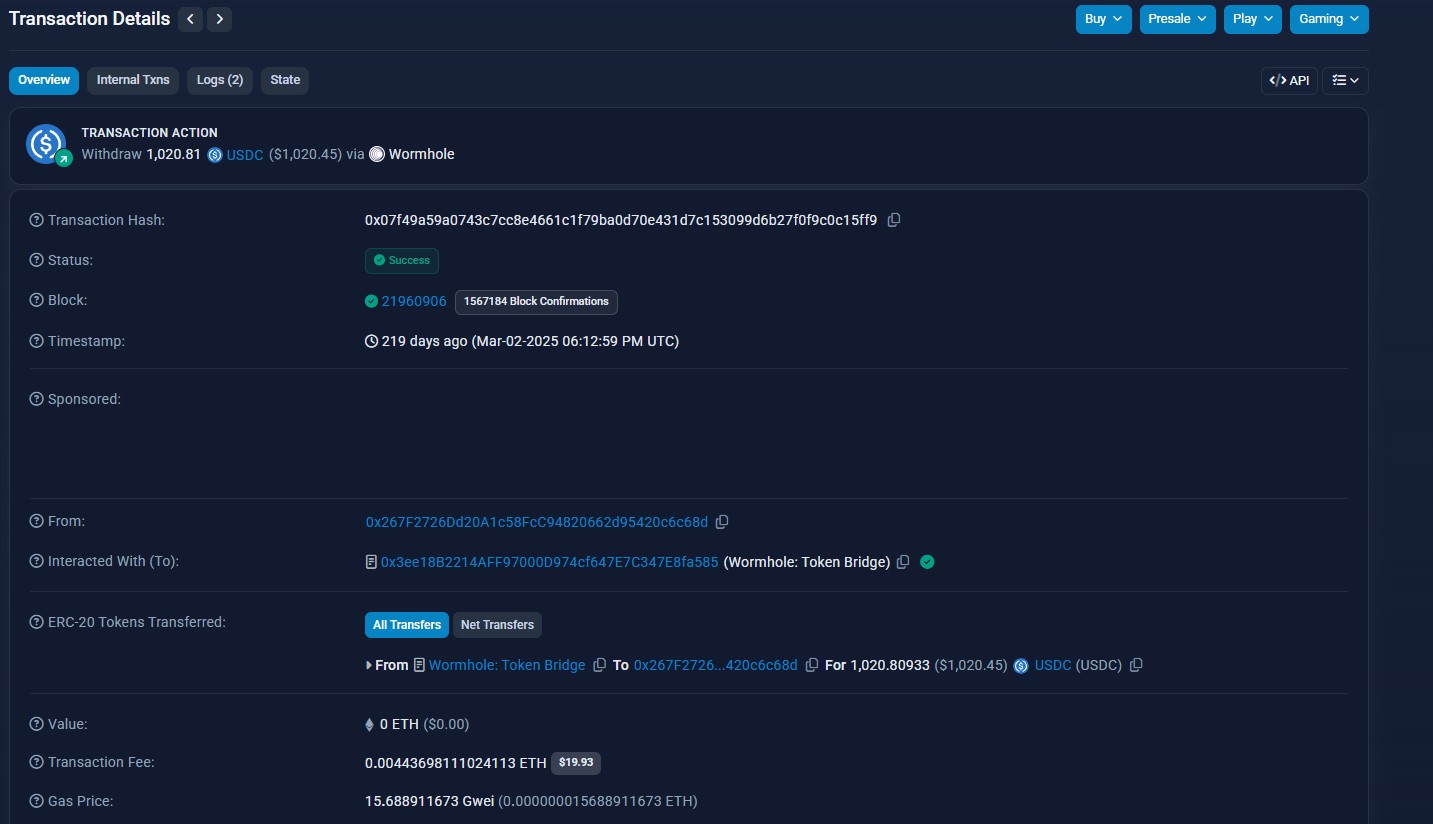The width and height of the screenshot is (1433, 824).
Task: Copy the Wormhole Token Bridge contract address
Action: tap(903, 561)
